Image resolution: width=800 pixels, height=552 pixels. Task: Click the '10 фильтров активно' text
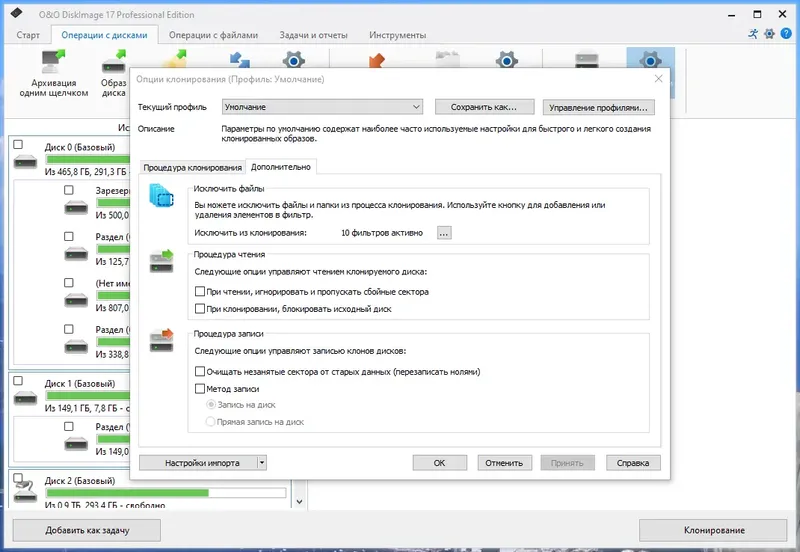pos(382,233)
